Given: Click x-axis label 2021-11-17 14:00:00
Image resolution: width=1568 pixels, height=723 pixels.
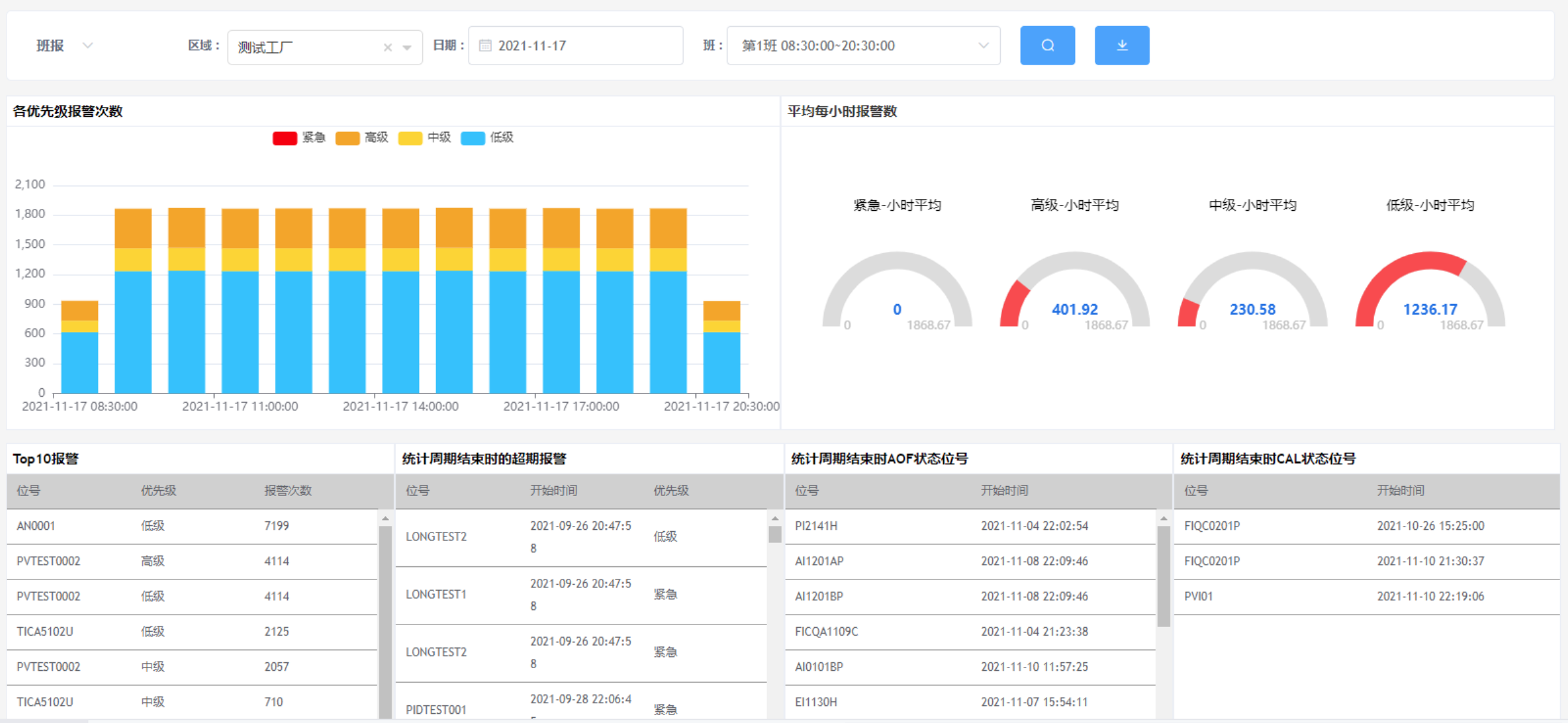Looking at the screenshot, I should tap(400, 407).
